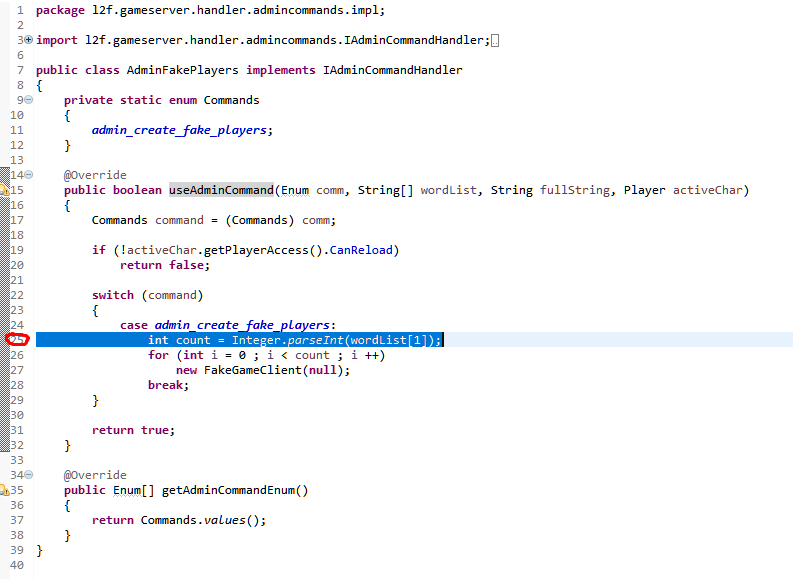Click the admin_create_fake_players enum constant on line 11
The height and width of the screenshot is (579, 793).
pos(180,130)
